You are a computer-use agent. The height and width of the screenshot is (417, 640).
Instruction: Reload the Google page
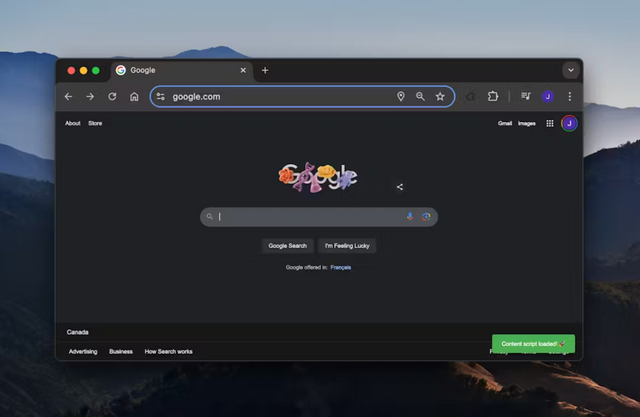(x=112, y=97)
